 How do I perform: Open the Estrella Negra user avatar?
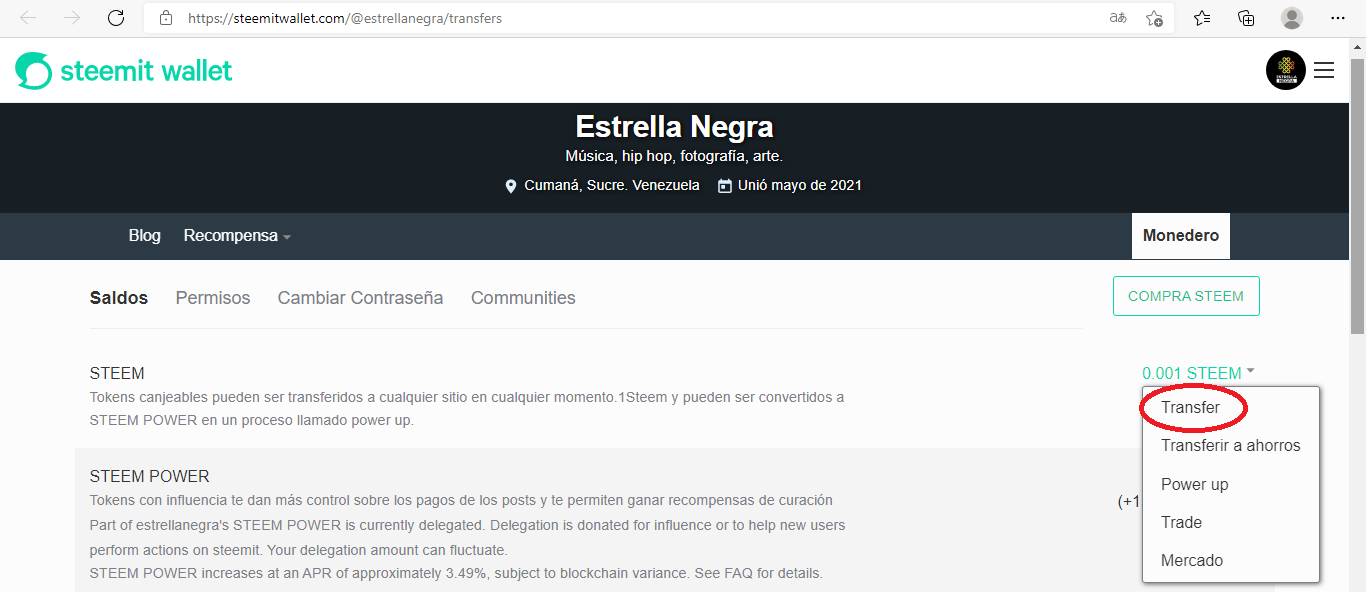tap(1286, 70)
